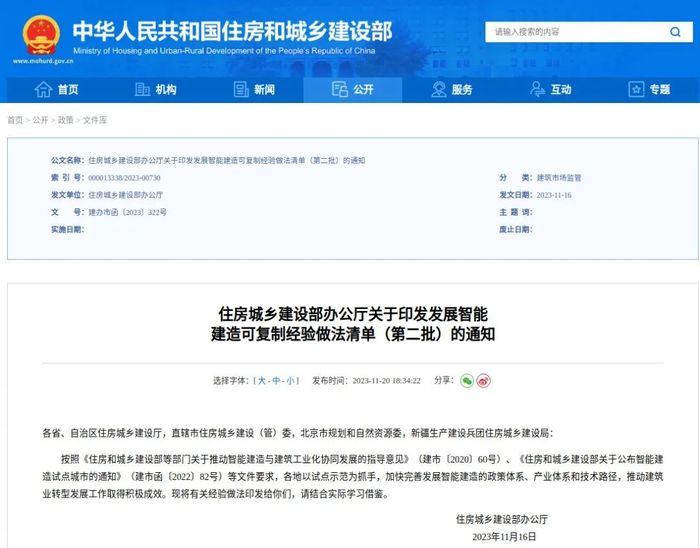Open the 机构 navigation tab
This screenshot has width=700, height=548.
point(155,90)
